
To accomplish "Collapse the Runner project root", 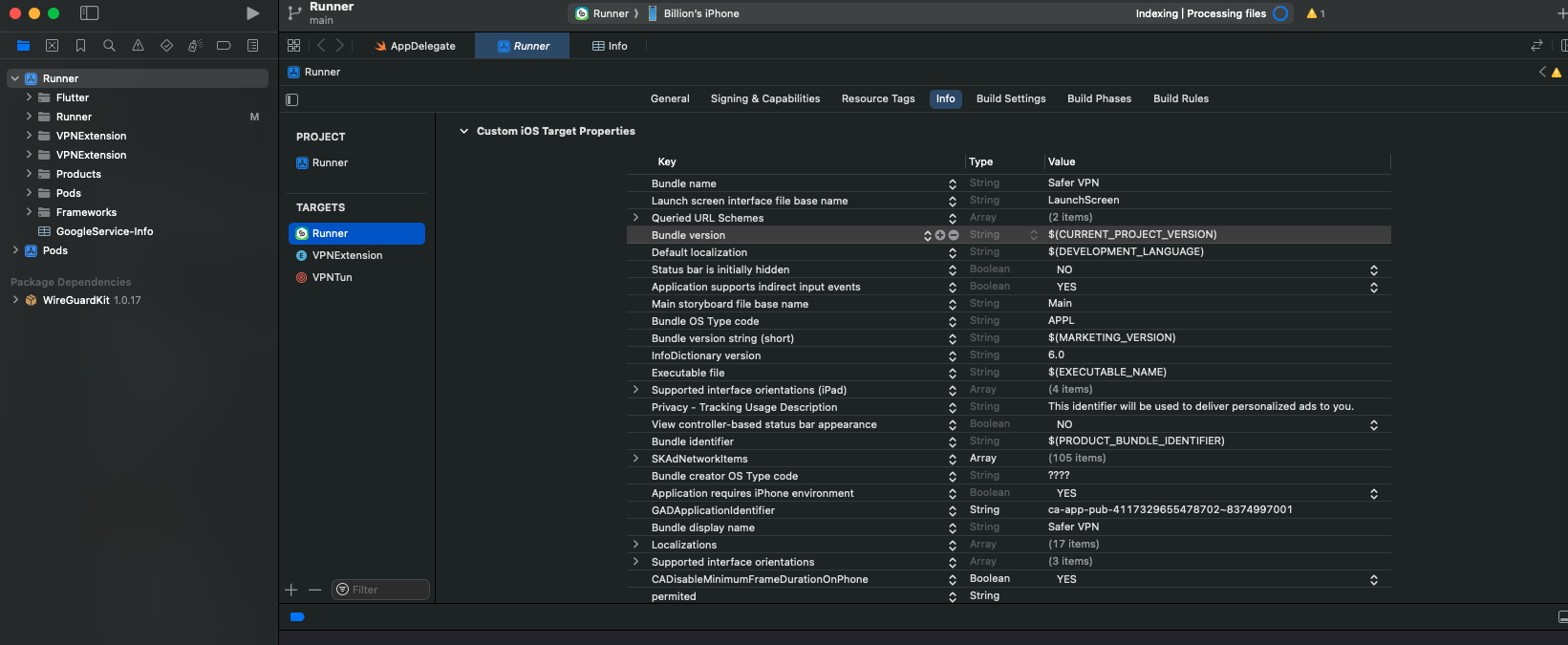I will pos(15,78).
